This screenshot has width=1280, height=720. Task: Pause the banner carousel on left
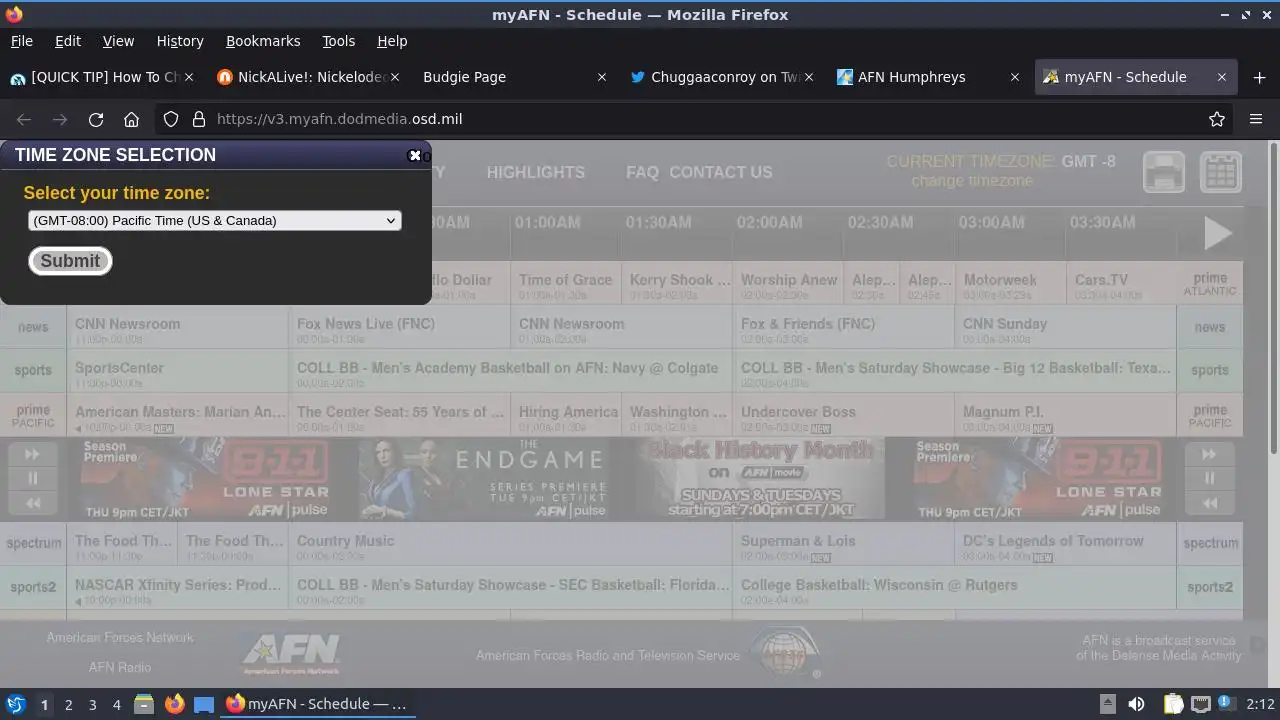click(x=32, y=478)
